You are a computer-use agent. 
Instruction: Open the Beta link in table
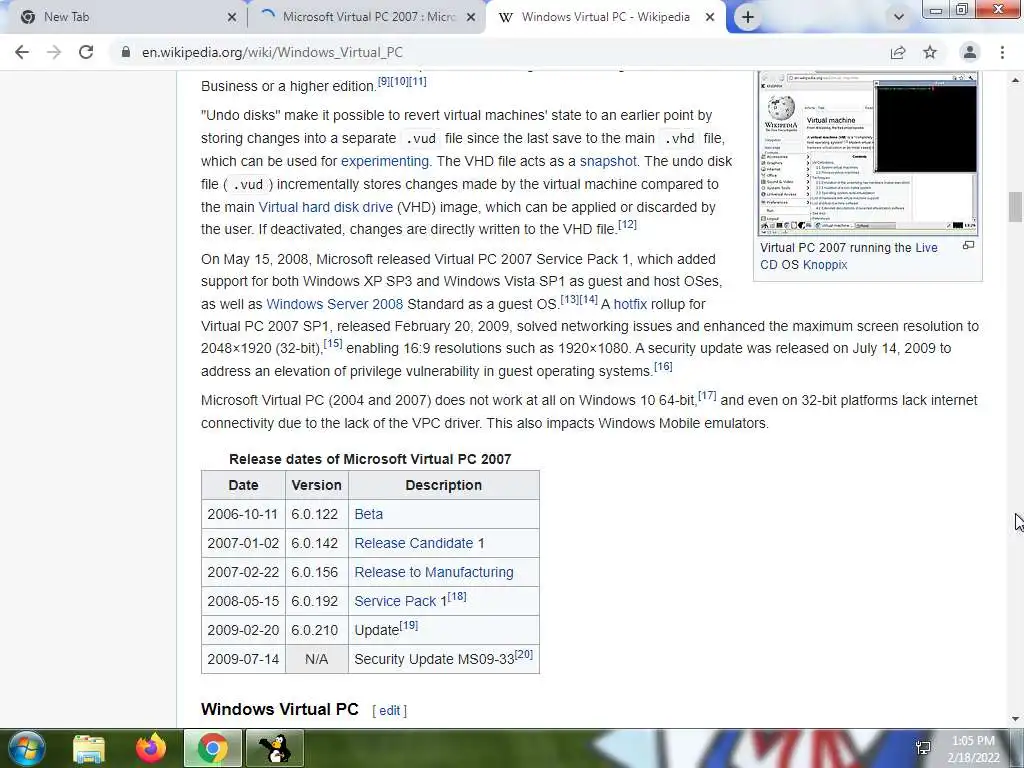(x=368, y=514)
